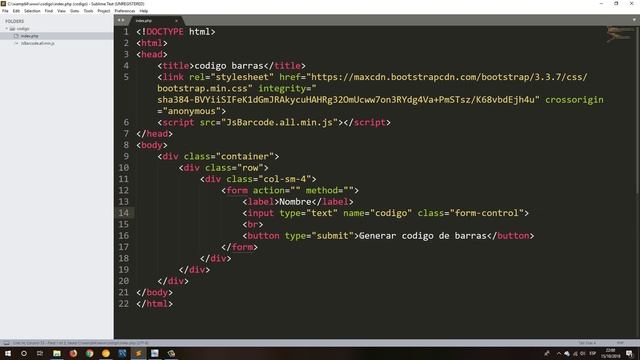
Task: Open the File menu
Action: coord(5,11)
